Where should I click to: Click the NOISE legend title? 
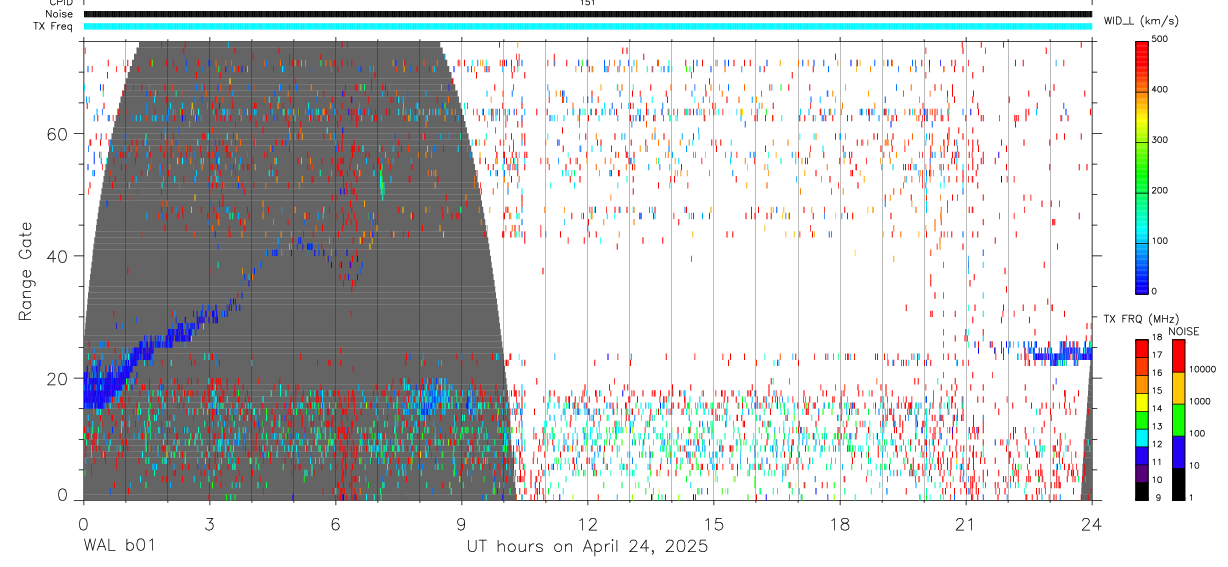[1183, 331]
